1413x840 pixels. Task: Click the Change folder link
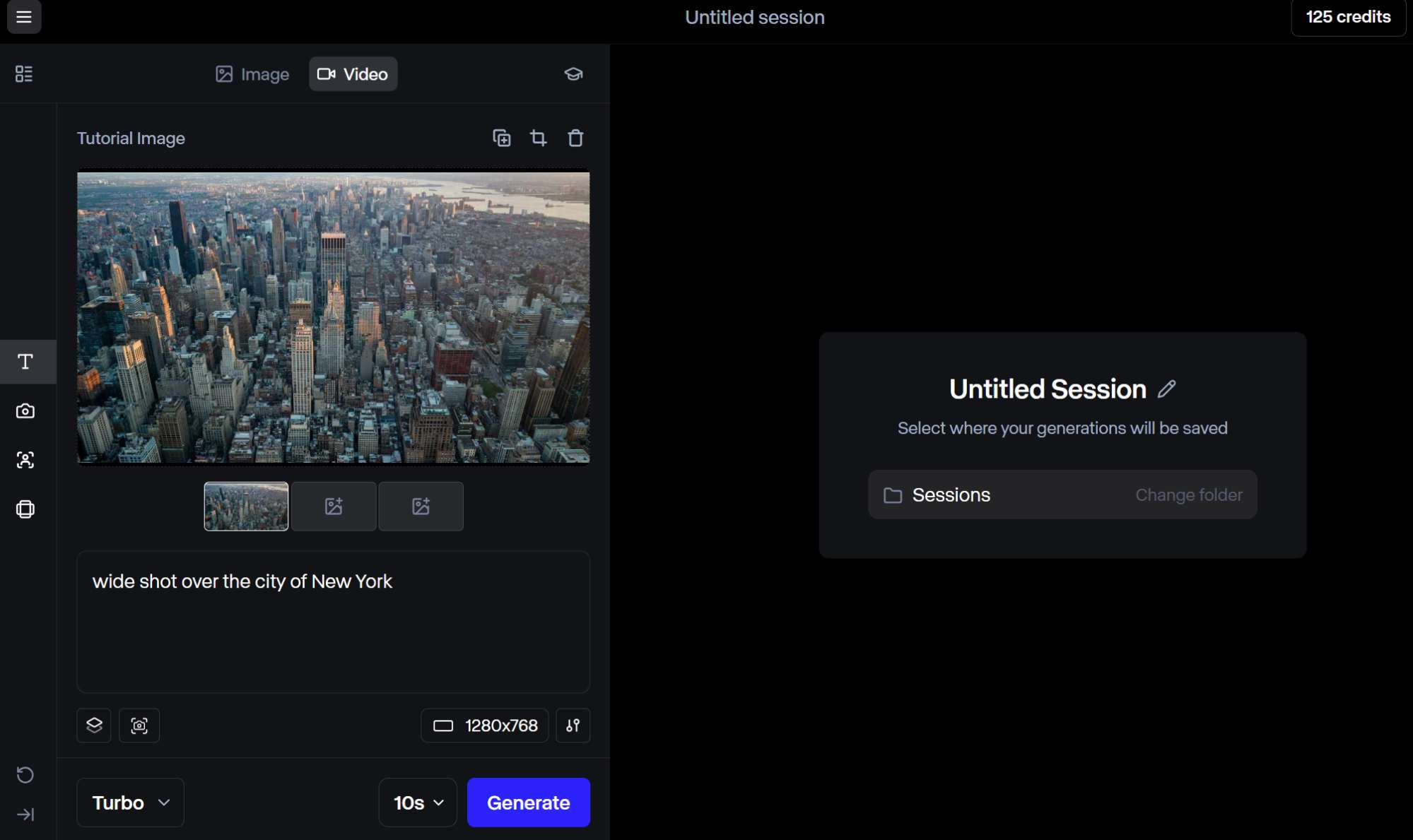coord(1188,495)
